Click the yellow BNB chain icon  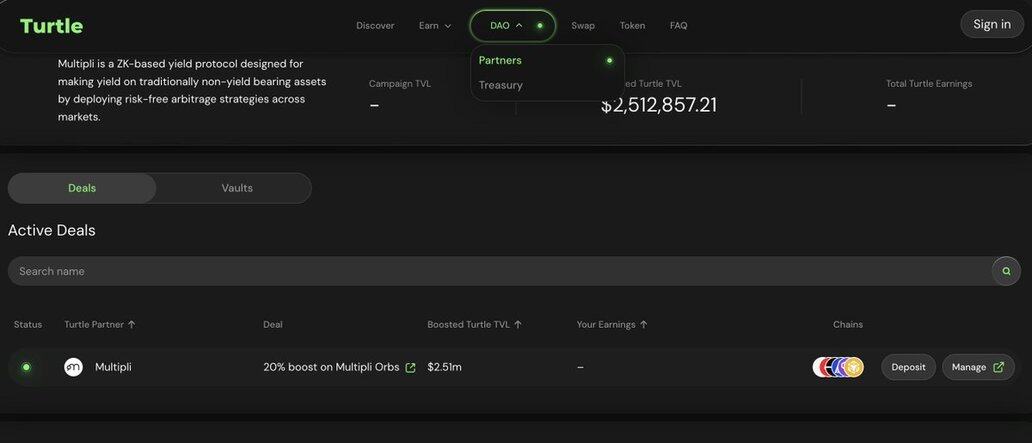pos(853,367)
